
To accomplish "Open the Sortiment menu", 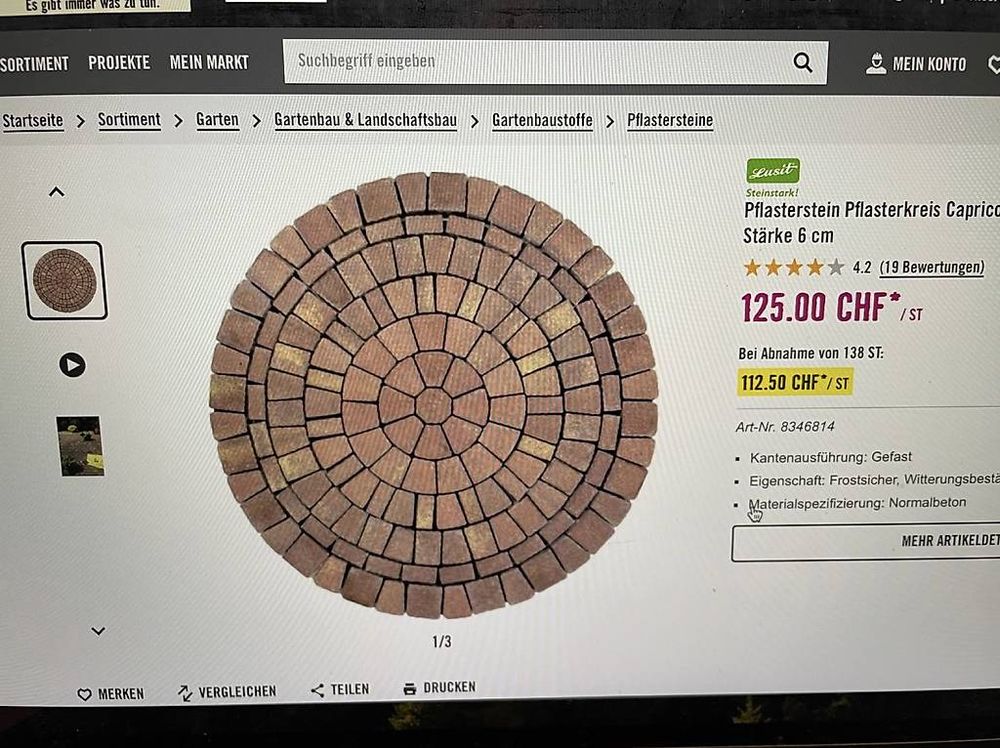I will coord(34,64).
